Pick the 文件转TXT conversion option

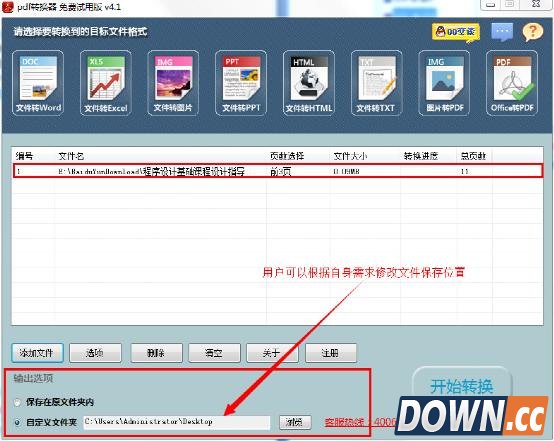click(x=376, y=83)
